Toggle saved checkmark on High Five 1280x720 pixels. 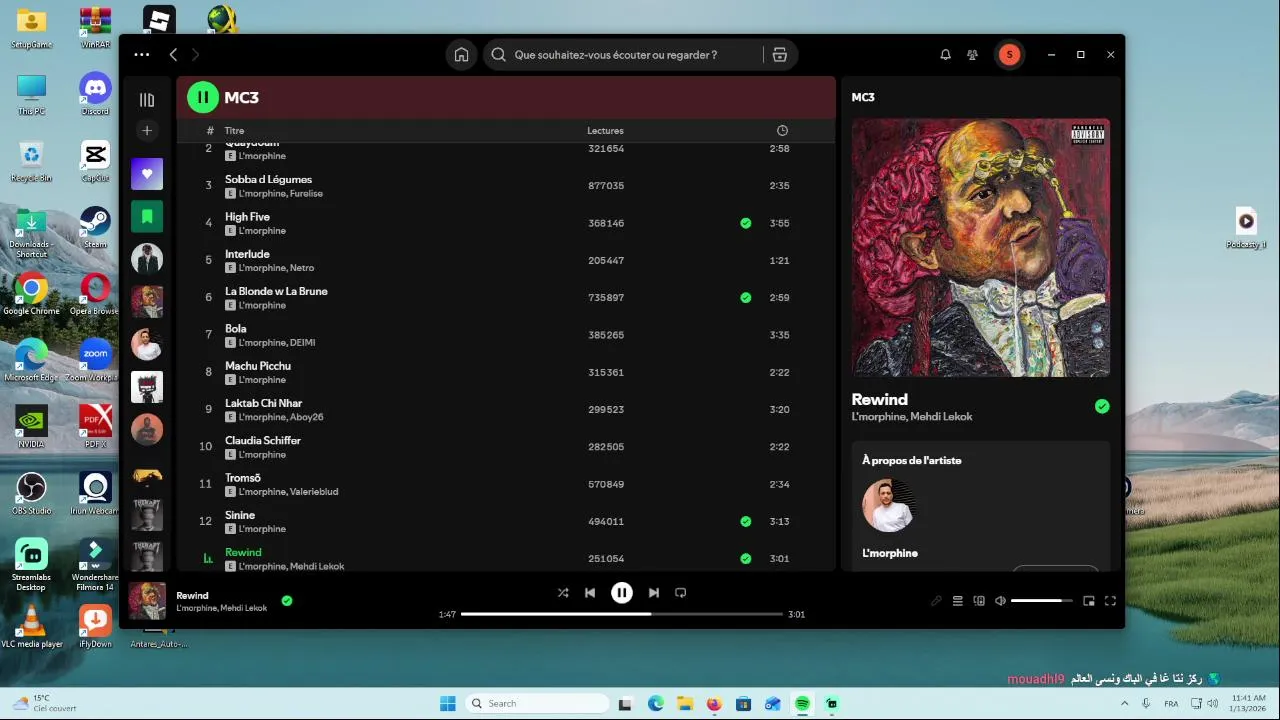745,223
